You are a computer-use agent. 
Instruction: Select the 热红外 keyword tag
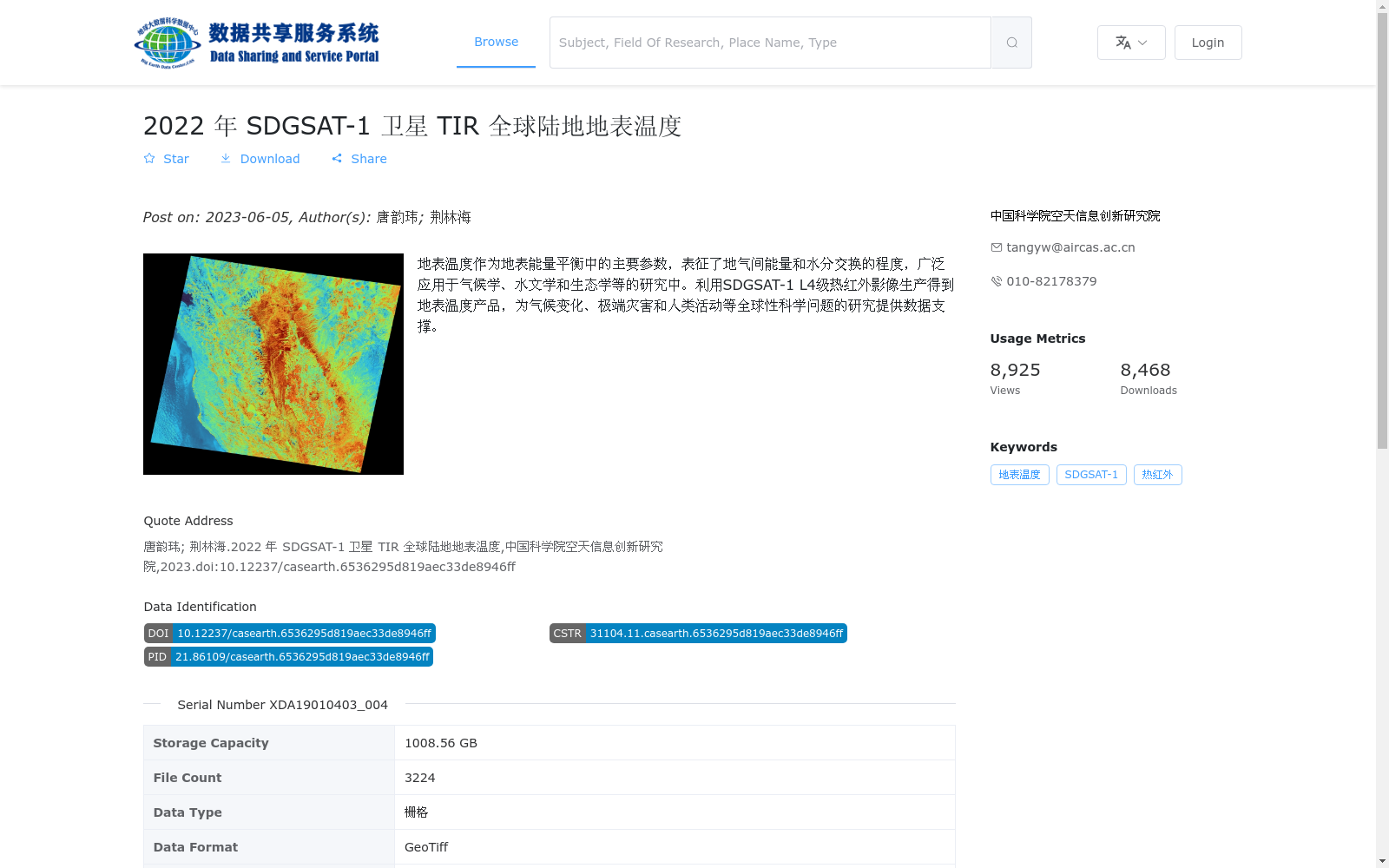[x=1157, y=475]
